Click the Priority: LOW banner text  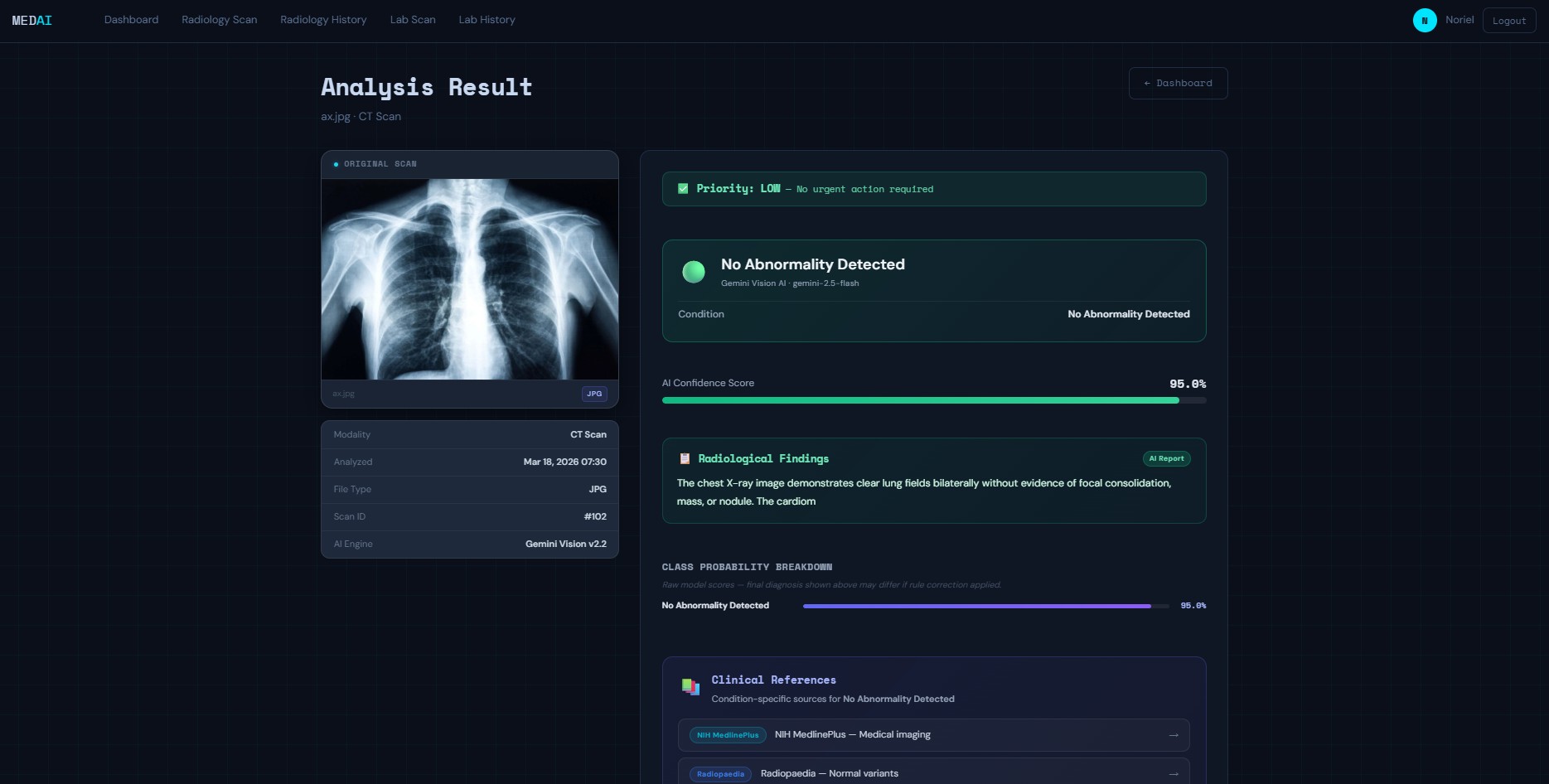815,189
